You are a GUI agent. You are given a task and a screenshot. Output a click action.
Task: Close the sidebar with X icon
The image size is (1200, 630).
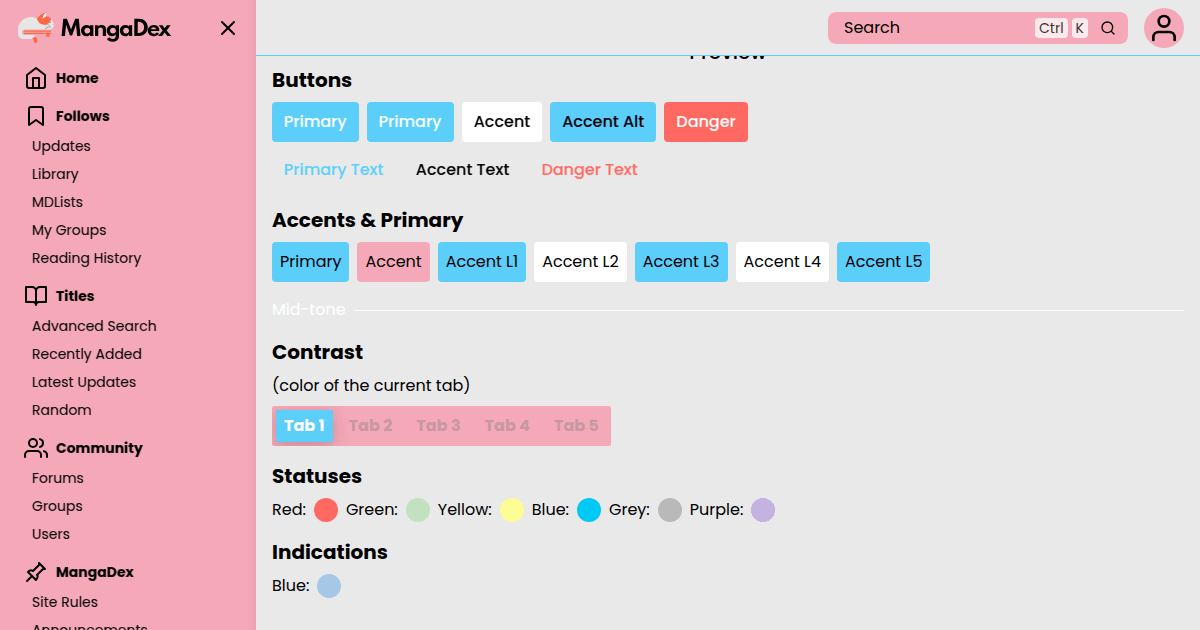point(228,28)
